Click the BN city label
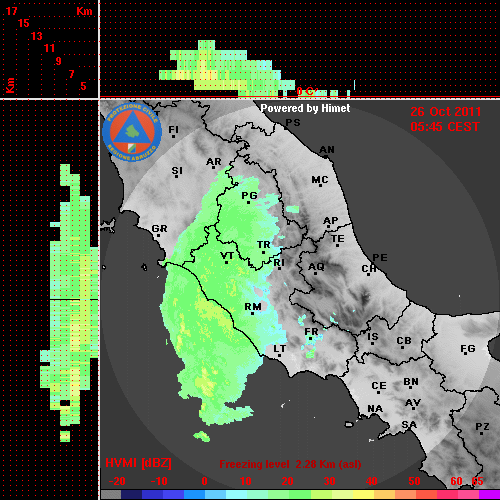Screen dimensions: 500x500 411,382
